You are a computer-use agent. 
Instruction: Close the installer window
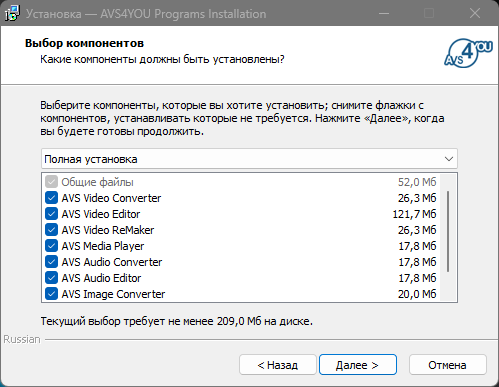click(475, 13)
